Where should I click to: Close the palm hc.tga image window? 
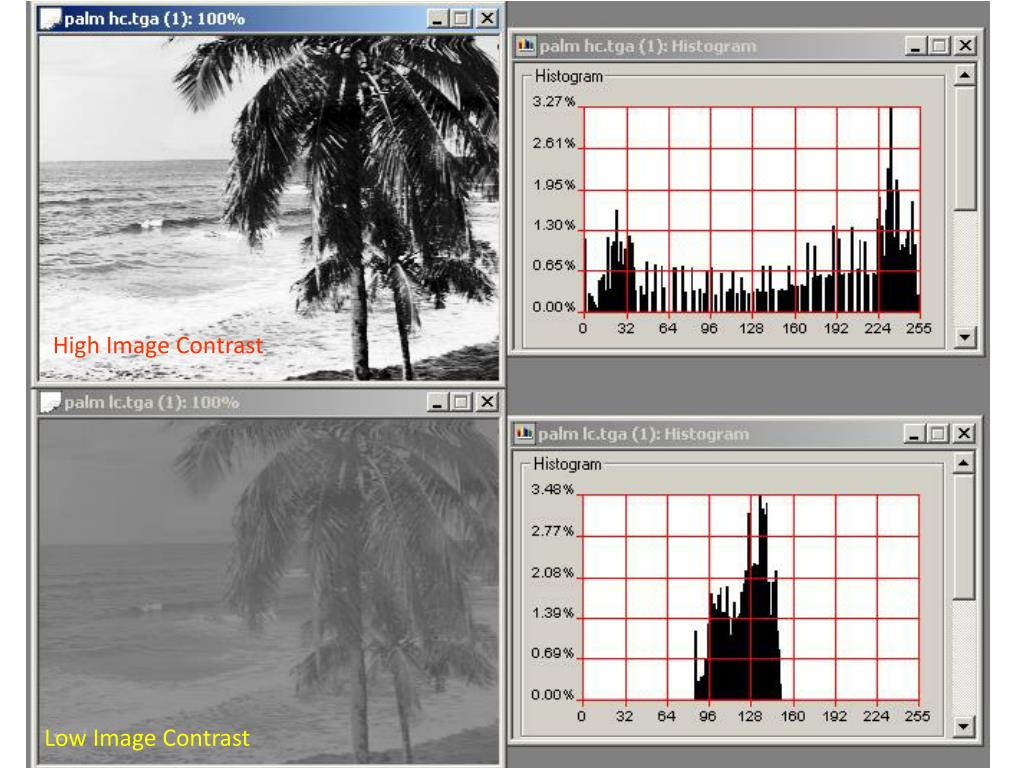coord(487,18)
